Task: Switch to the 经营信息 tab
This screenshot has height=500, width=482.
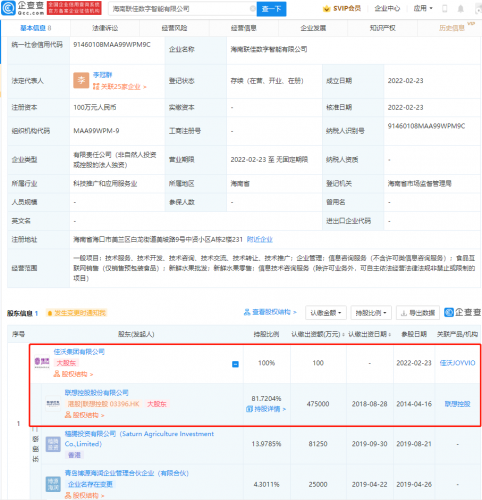Action: click(x=244, y=28)
